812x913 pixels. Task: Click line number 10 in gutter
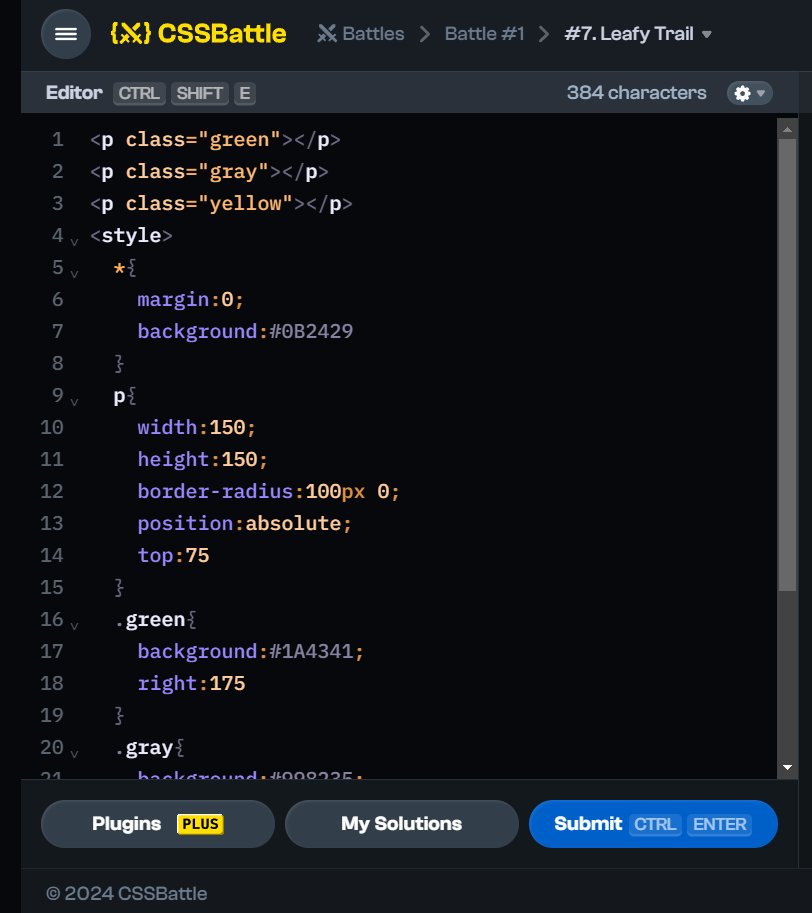52,428
